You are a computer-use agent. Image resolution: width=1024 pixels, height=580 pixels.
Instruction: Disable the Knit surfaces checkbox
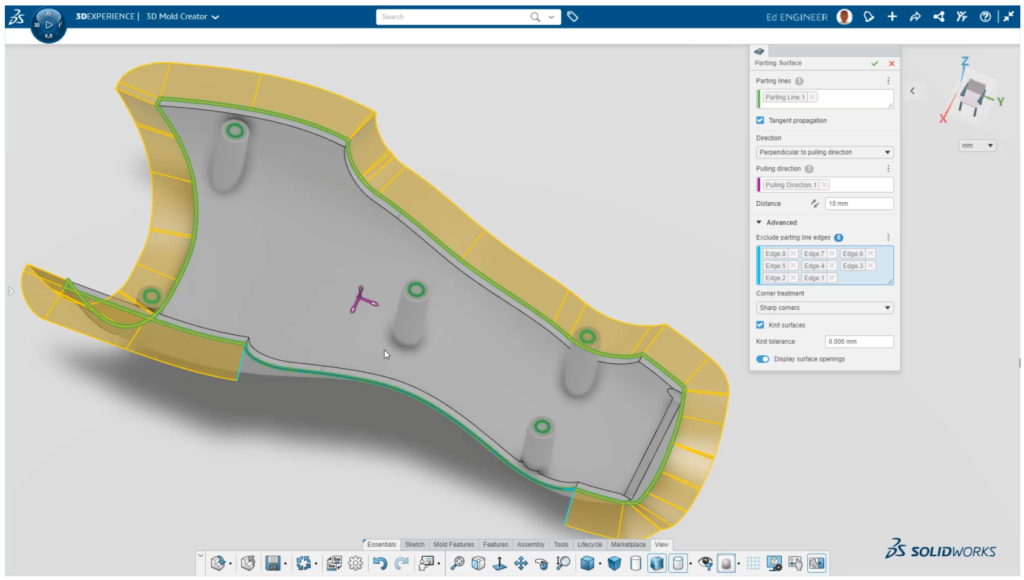coord(759,324)
